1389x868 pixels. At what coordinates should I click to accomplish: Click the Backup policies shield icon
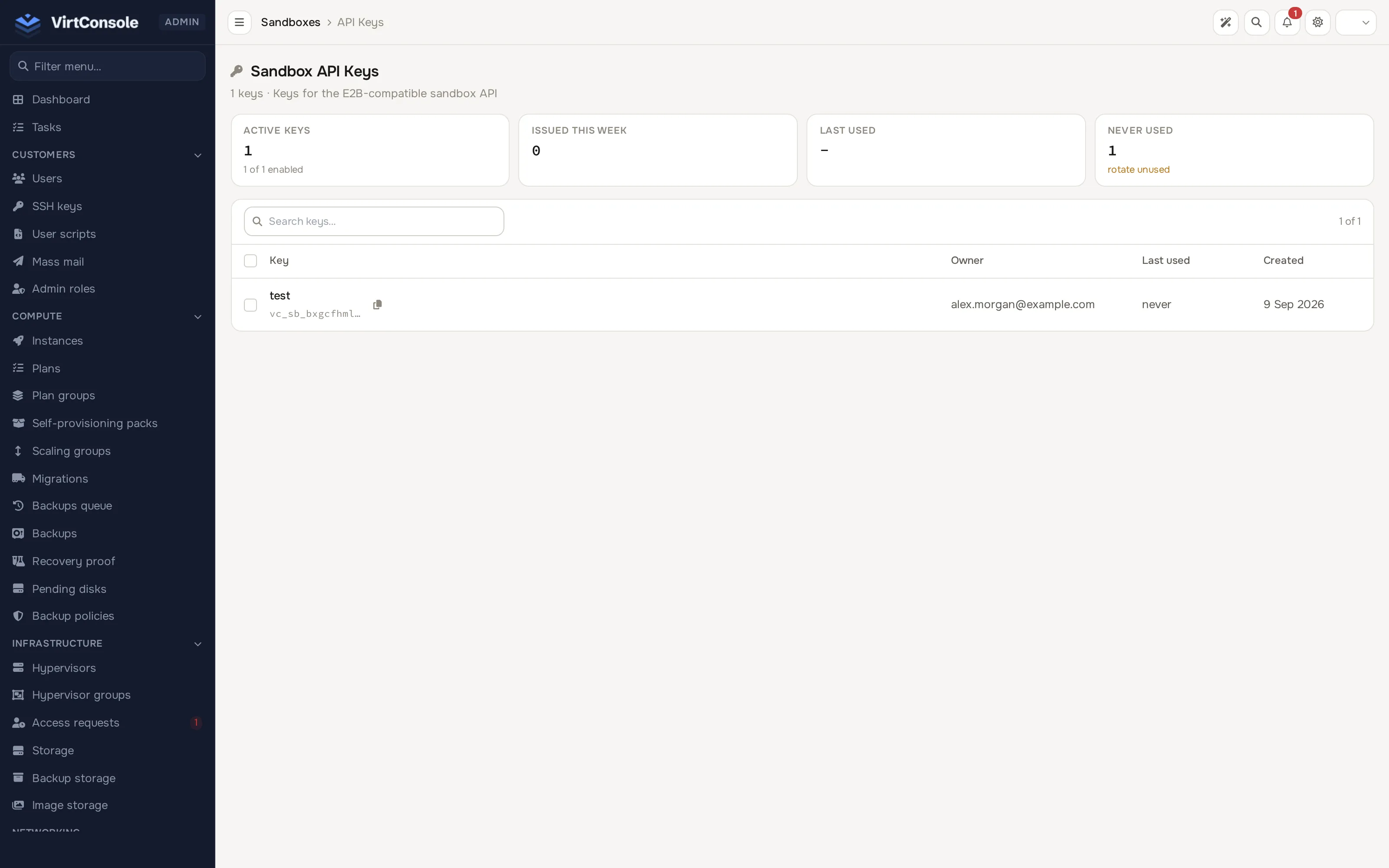(x=18, y=616)
